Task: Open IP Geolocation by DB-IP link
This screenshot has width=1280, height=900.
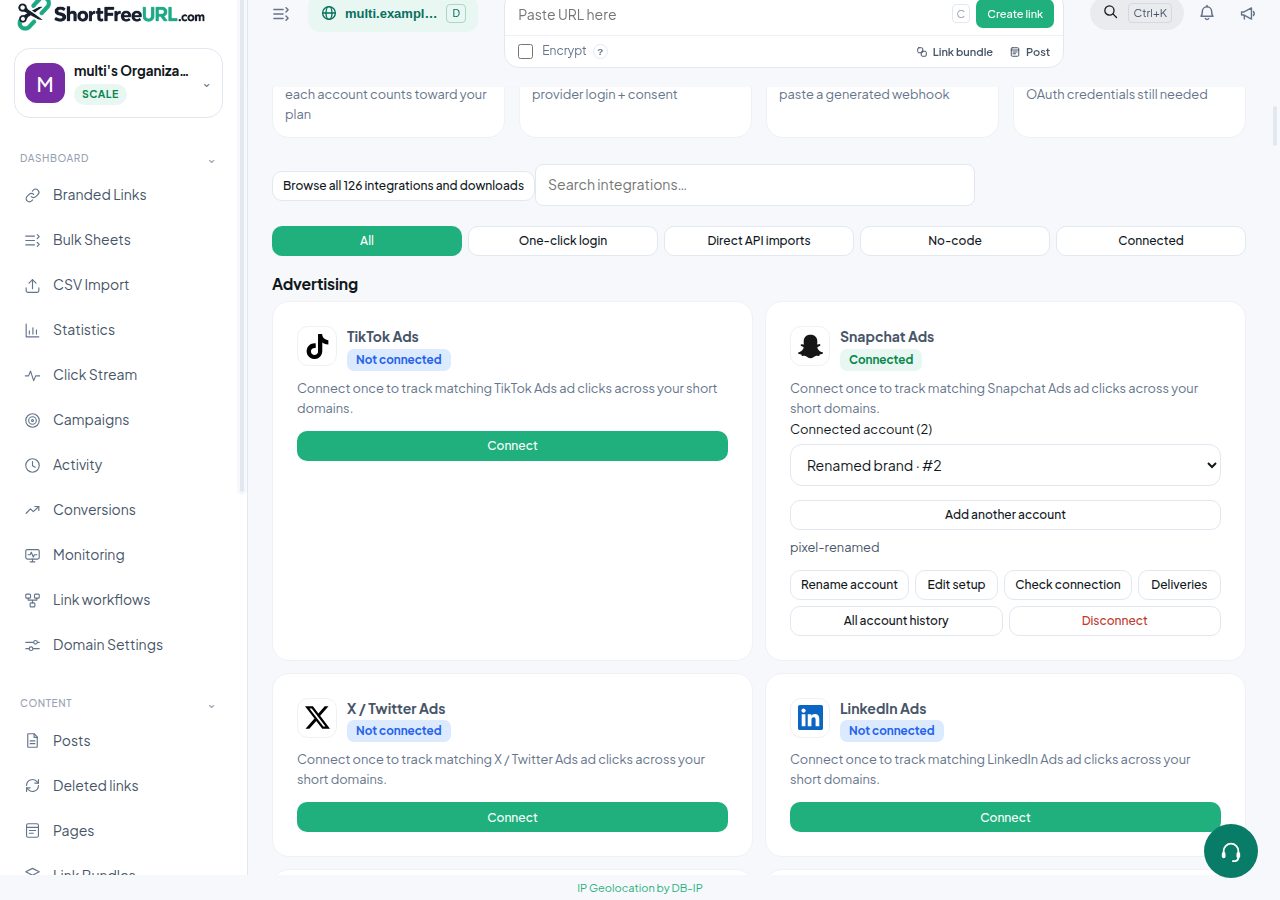Action: 640,888
